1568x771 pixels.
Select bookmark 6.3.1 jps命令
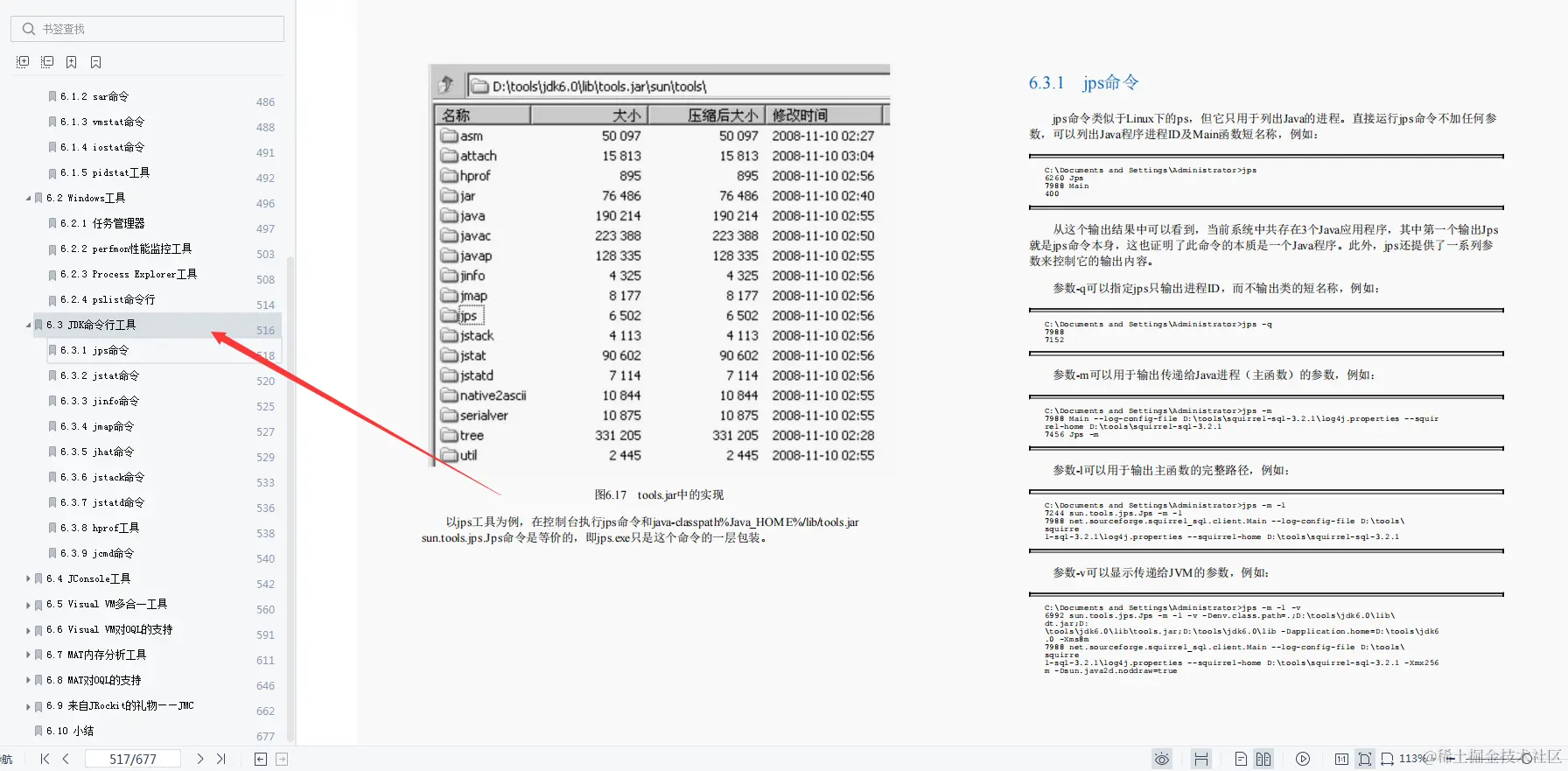pos(94,351)
